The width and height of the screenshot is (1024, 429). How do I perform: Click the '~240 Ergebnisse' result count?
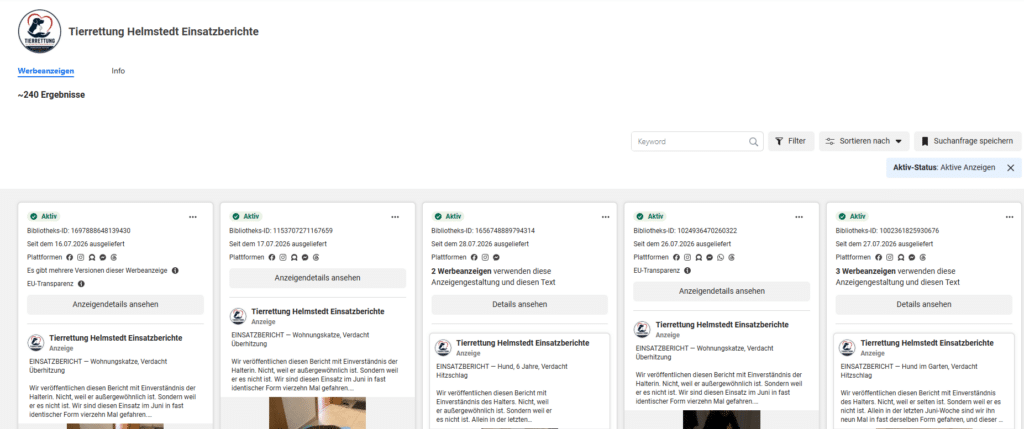[52, 95]
